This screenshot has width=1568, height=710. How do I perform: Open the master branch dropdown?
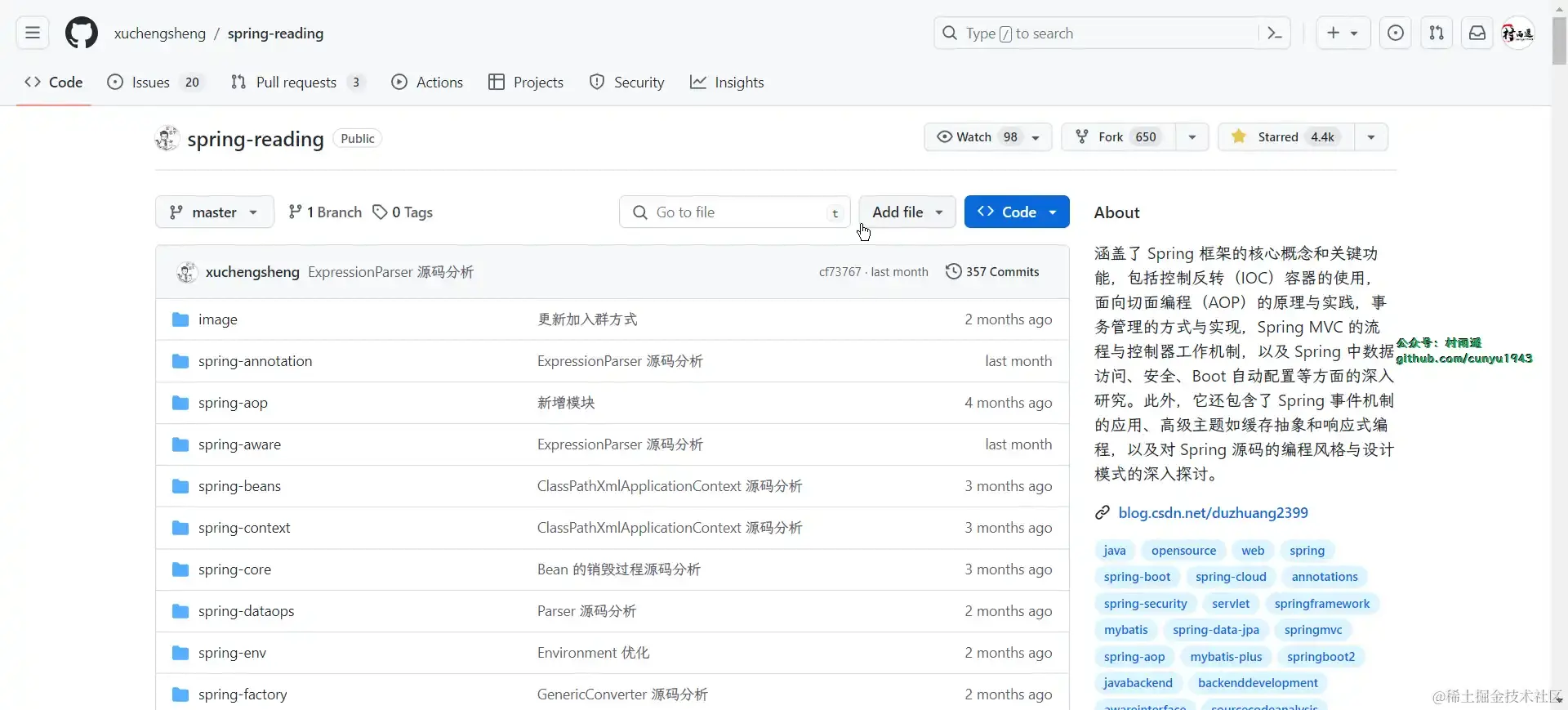point(215,212)
